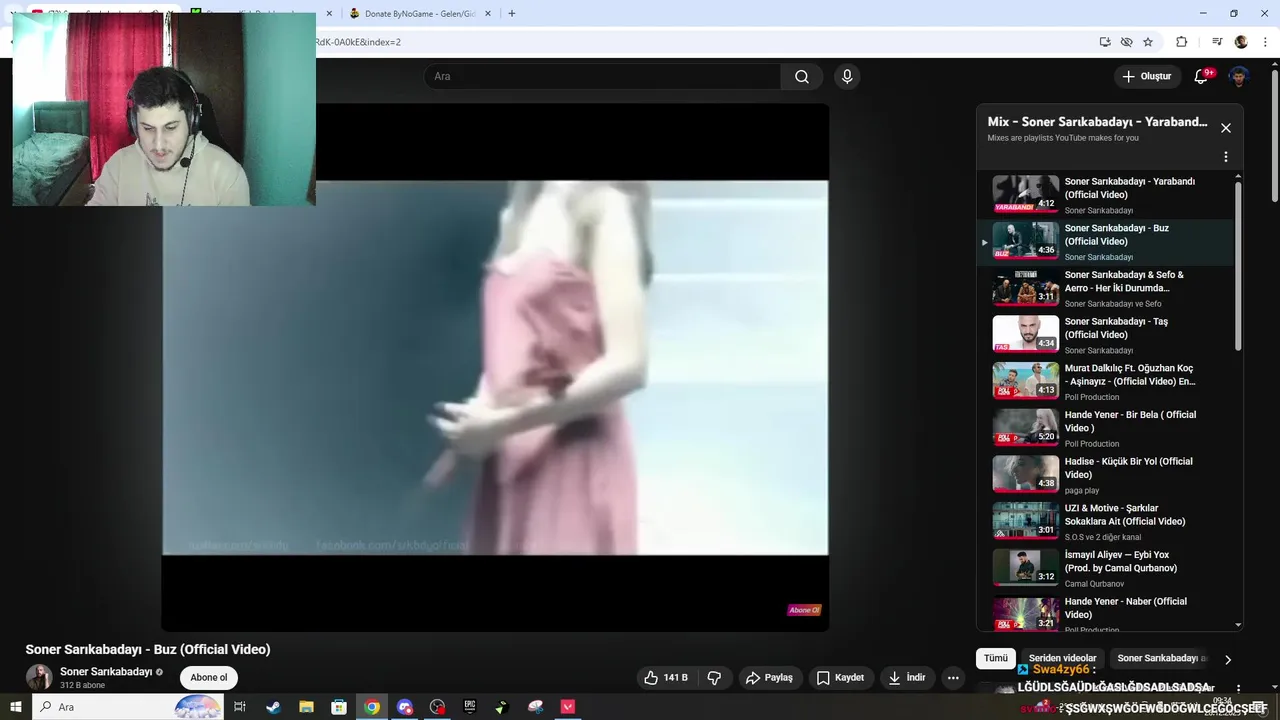Open YouTube account avatar menu
The height and width of the screenshot is (720, 1280).
[x=1239, y=77]
